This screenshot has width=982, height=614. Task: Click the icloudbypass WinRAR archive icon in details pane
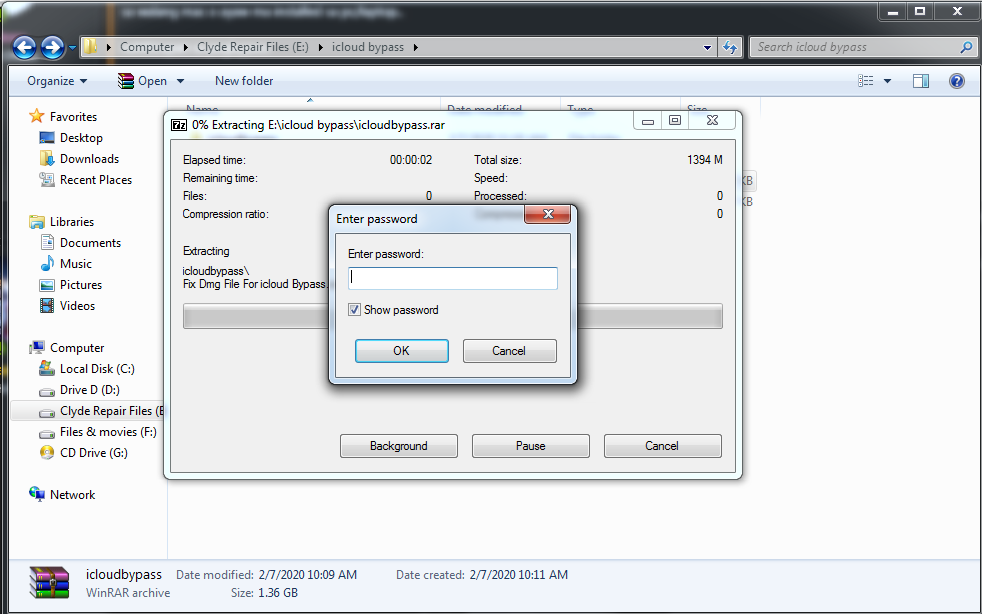(x=49, y=582)
